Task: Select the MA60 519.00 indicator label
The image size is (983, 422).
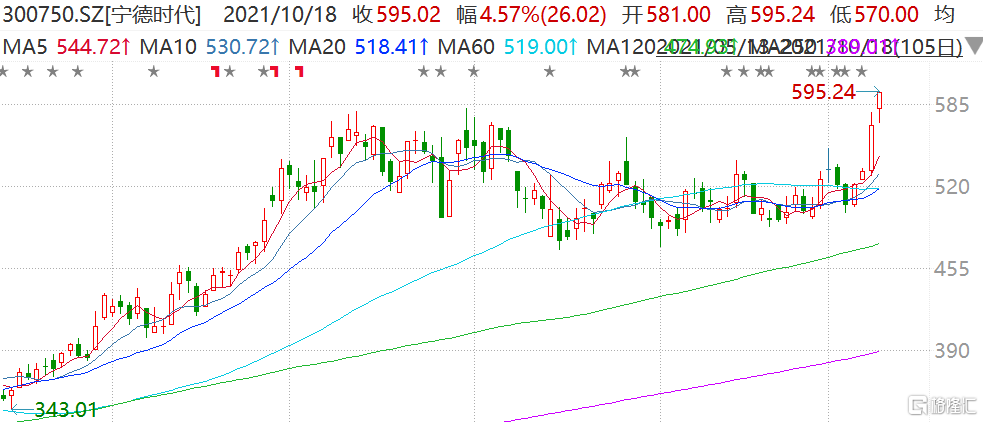Action: [508, 46]
